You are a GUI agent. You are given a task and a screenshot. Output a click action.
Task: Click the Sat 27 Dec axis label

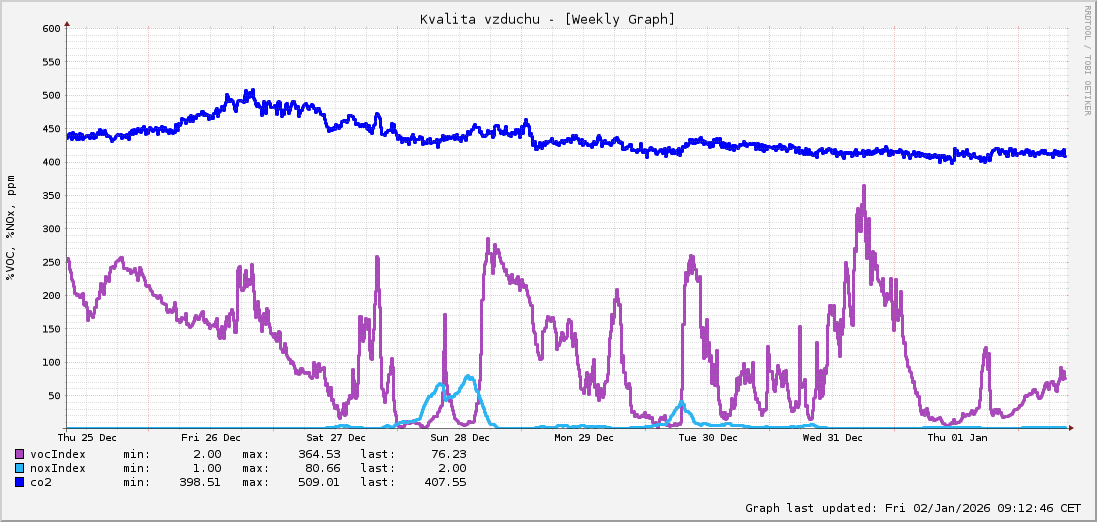click(x=335, y=438)
